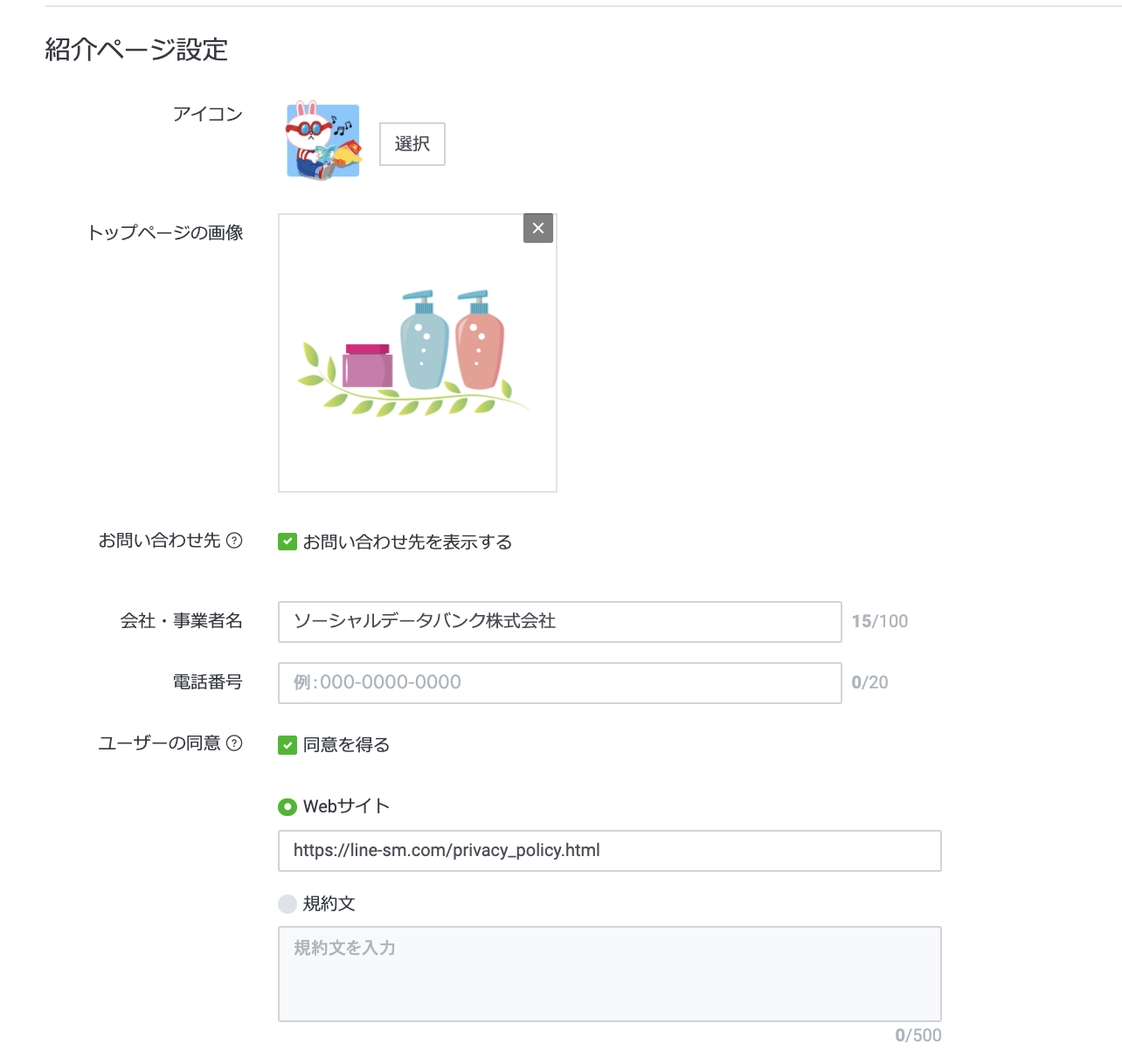Click the 同意を得る label text
This screenshot has width=1122, height=1064.
[x=346, y=745]
